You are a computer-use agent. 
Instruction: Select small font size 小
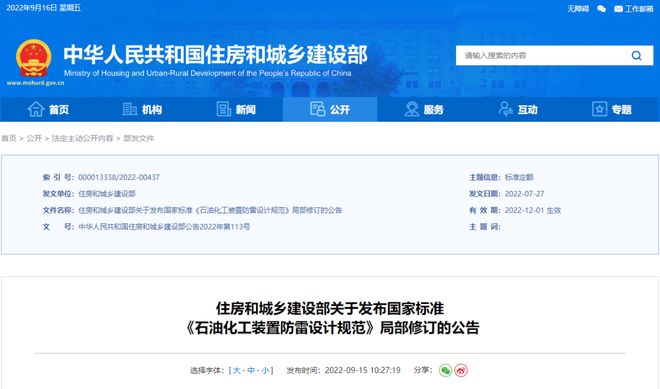coord(265,370)
